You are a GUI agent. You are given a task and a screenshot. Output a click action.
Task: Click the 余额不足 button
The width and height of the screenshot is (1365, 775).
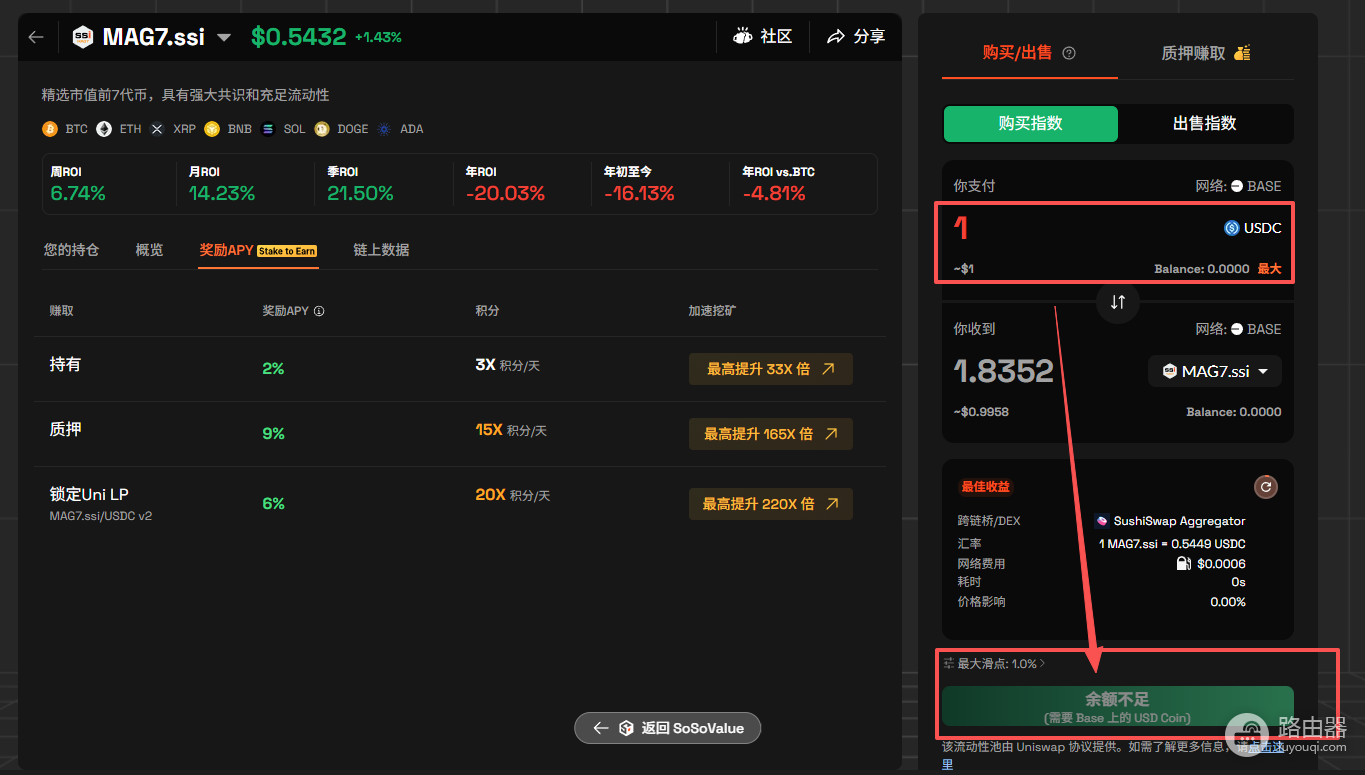click(x=1118, y=706)
